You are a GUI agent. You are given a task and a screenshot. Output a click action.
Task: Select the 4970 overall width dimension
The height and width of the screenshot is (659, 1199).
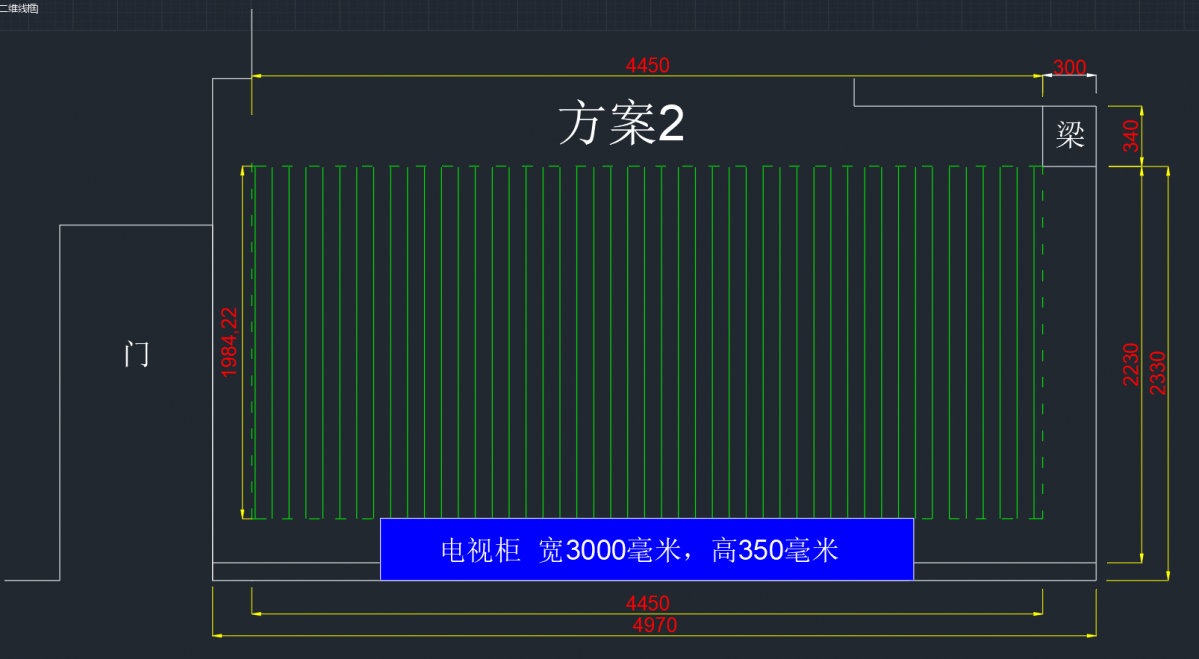[x=654, y=626]
